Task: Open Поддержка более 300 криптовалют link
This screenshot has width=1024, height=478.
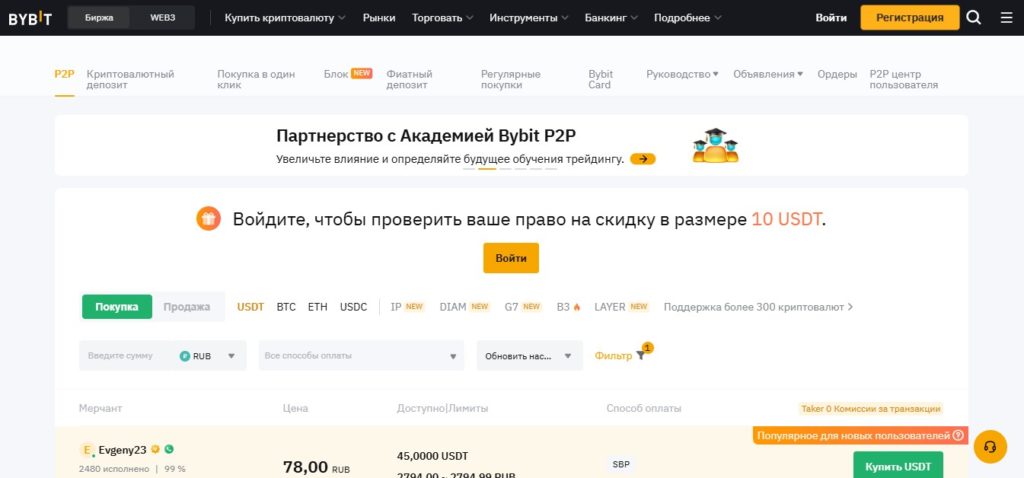Action: point(758,307)
